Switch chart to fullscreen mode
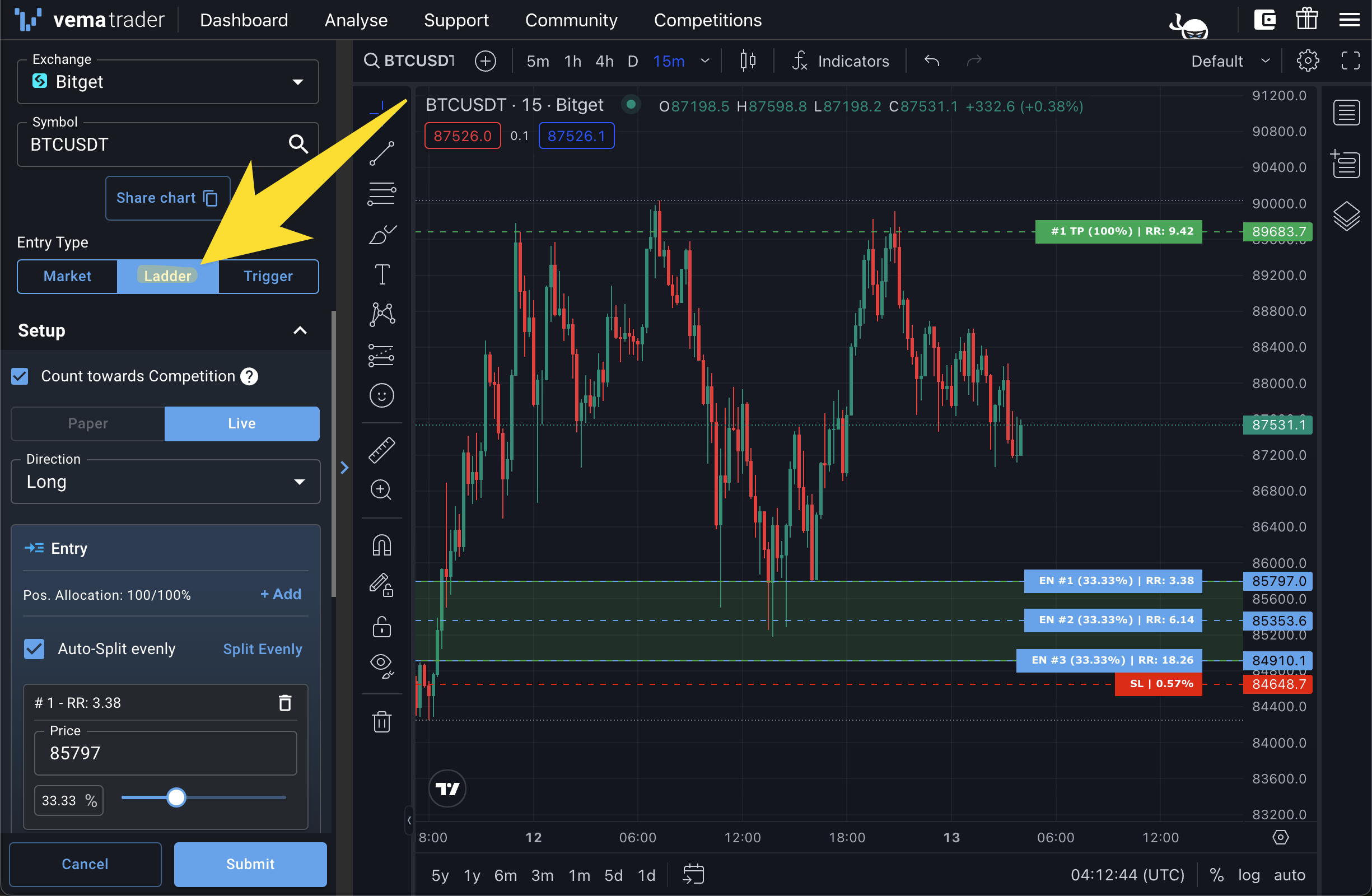Viewport: 1372px width, 896px height. pos(1351,60)
